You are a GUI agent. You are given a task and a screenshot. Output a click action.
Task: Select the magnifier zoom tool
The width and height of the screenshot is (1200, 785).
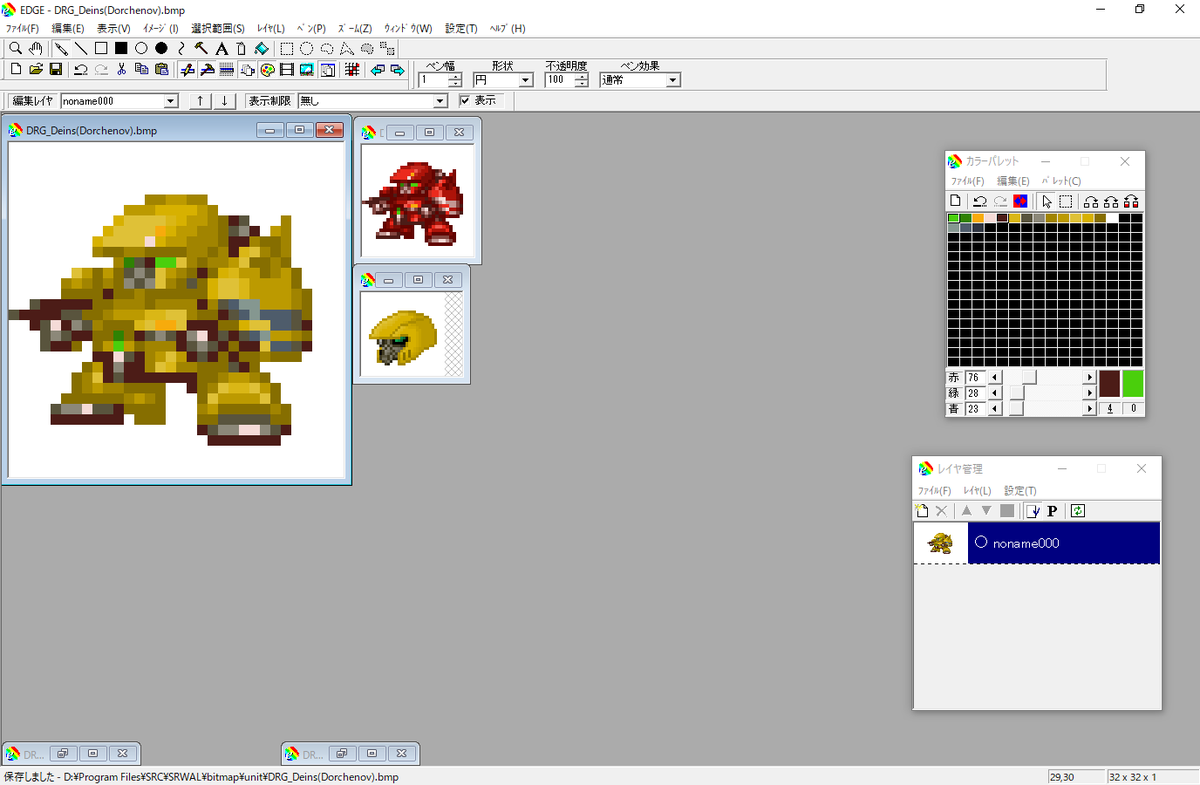click(x=15, y=48)
